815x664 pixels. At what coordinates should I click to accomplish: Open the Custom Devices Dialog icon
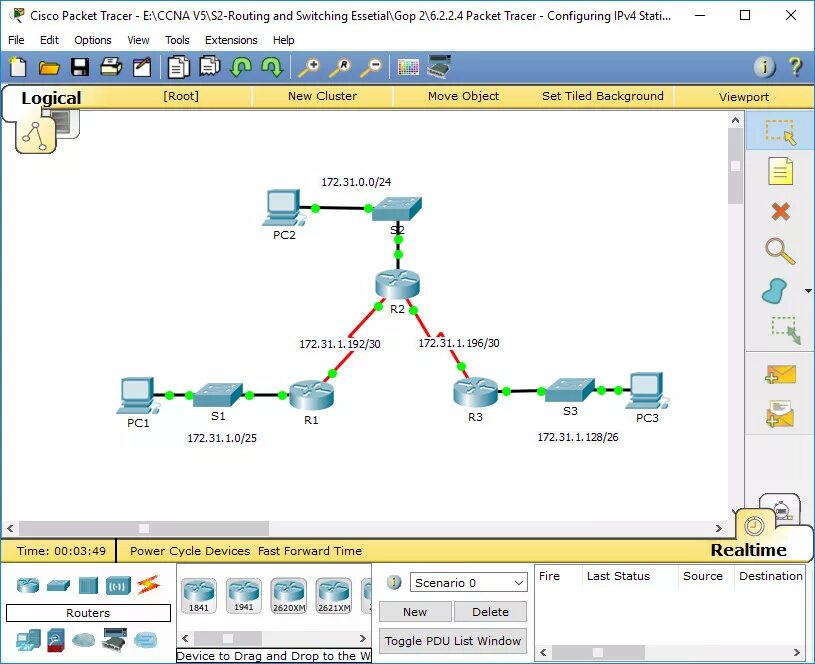point(439,67)
